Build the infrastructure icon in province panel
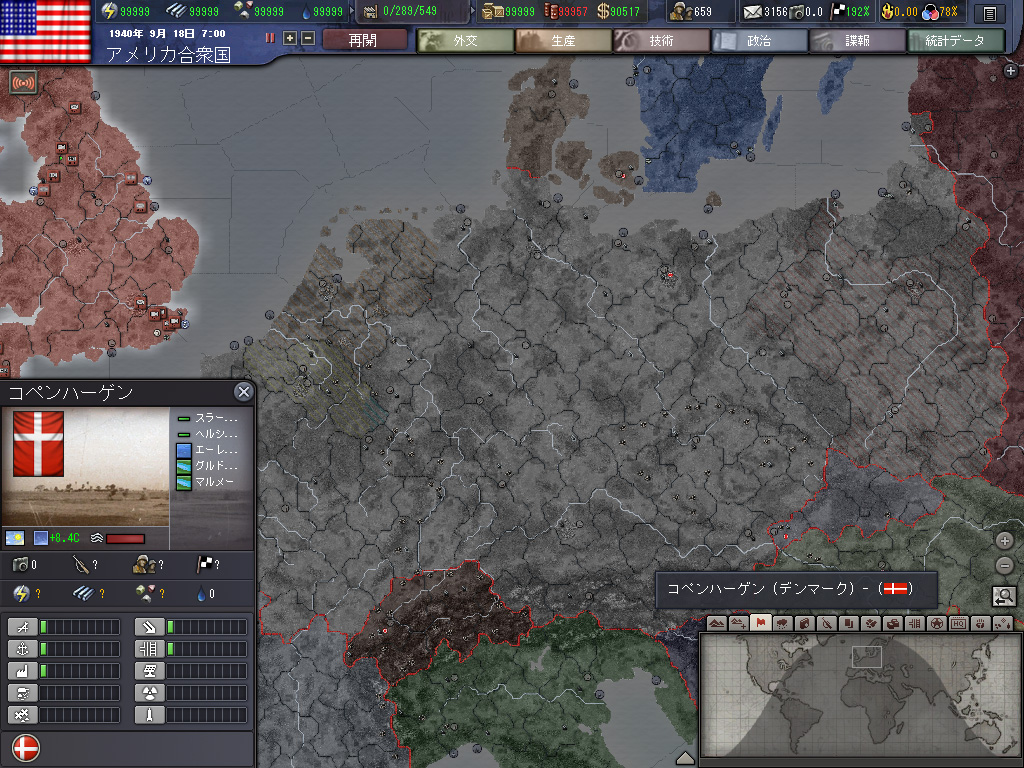This screenshot has height=768, width=1024. tap(150, 649)
